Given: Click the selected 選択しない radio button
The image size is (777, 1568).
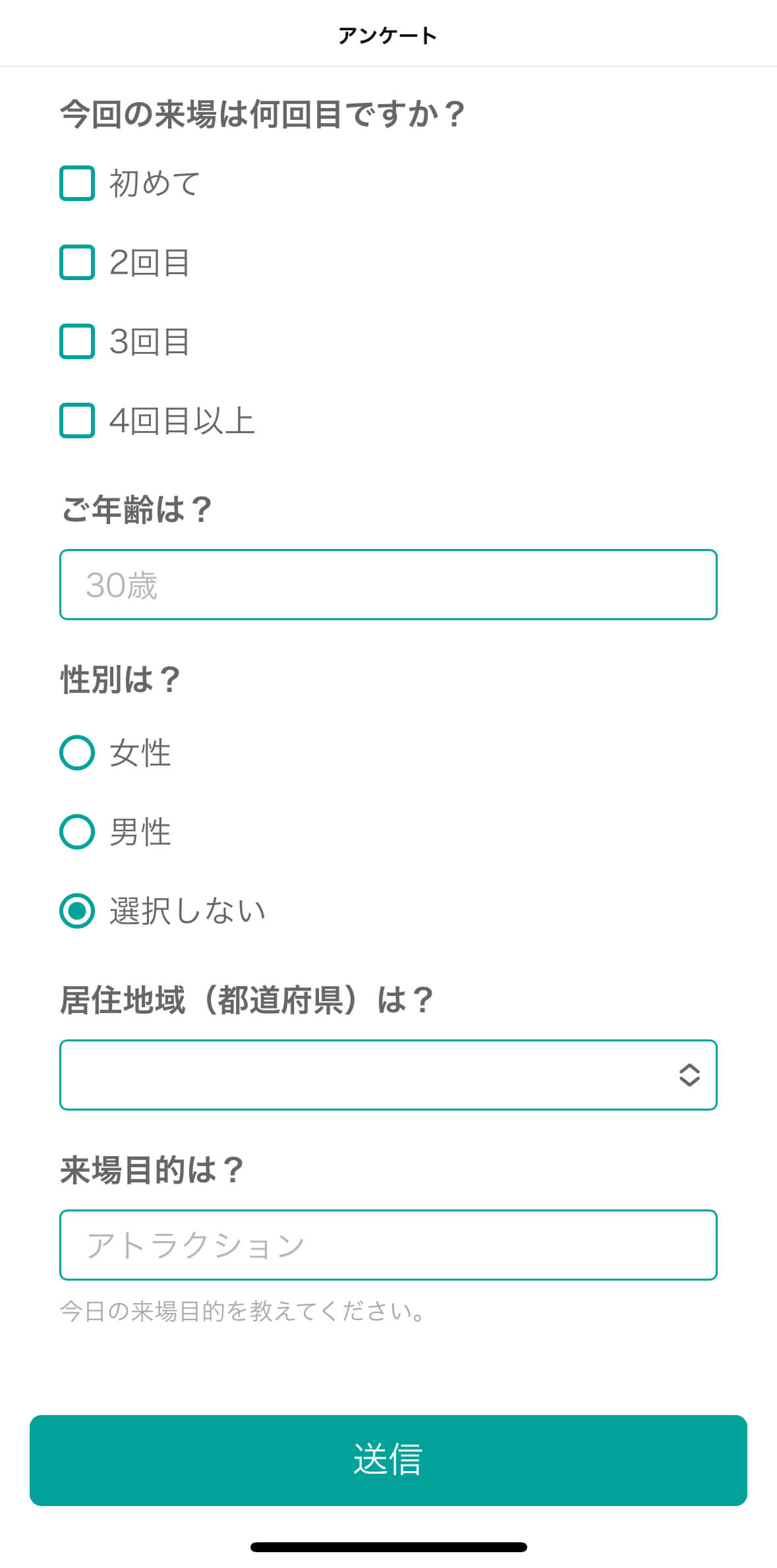Looking at the screenshot, I should (77, 911).
